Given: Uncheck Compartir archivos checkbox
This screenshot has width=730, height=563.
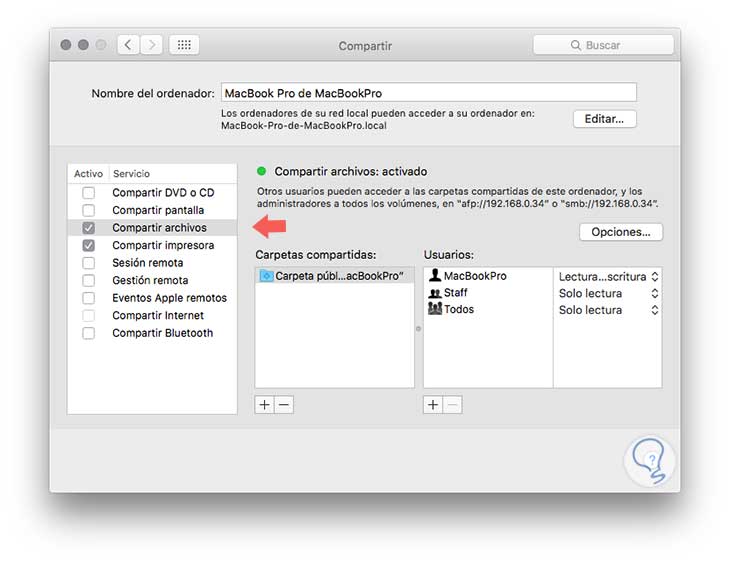Looking at the screenshot, I should pos(88,228).
